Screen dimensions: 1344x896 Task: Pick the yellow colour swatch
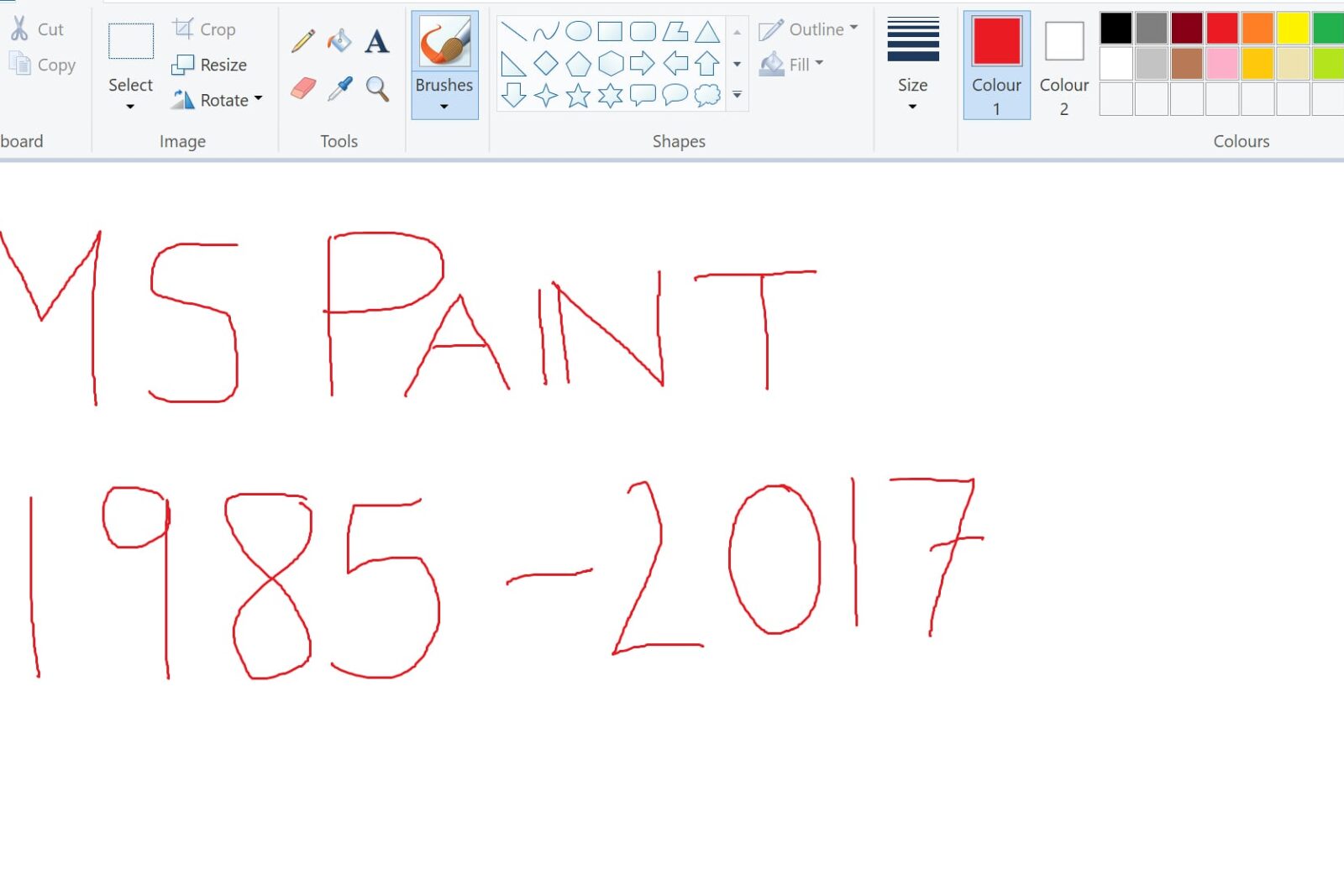click(x=1293, y=29)
